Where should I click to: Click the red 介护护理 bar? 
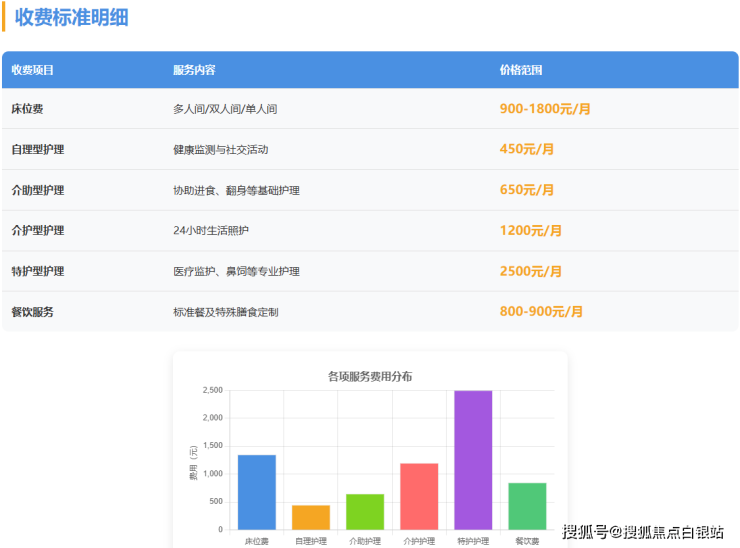coord(419,496)
